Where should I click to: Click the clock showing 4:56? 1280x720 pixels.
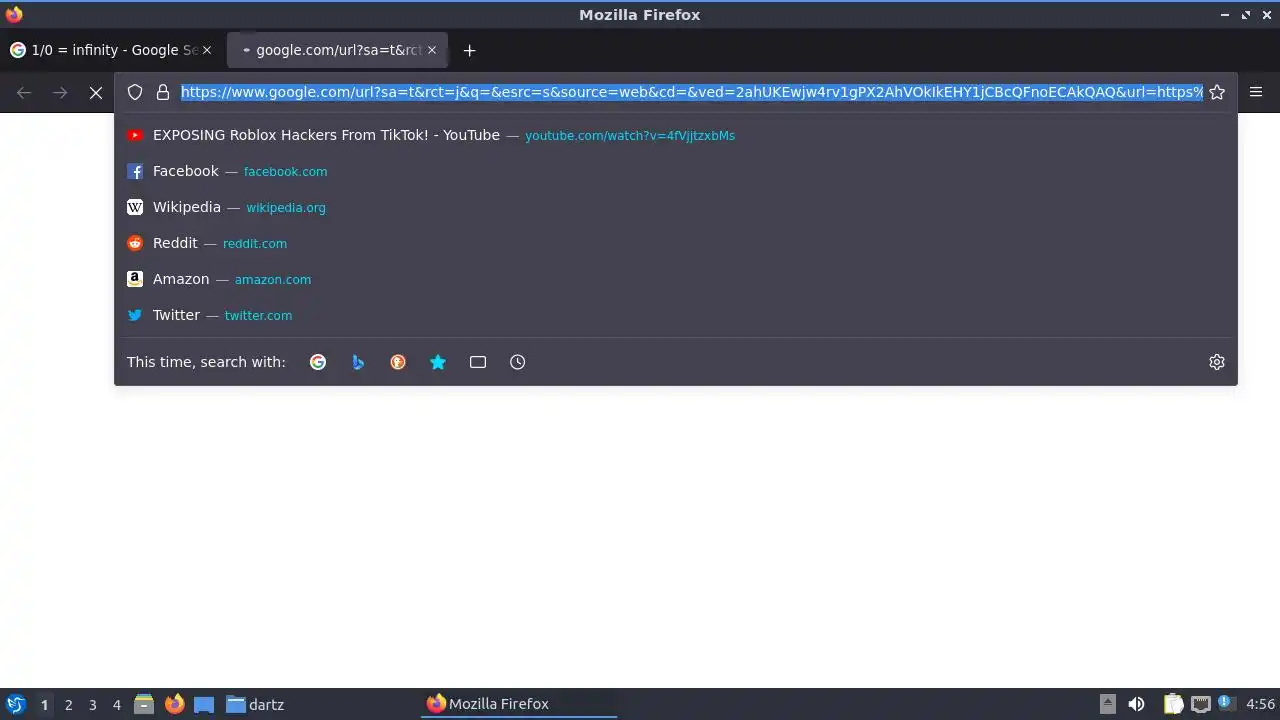pos(1260,704)
